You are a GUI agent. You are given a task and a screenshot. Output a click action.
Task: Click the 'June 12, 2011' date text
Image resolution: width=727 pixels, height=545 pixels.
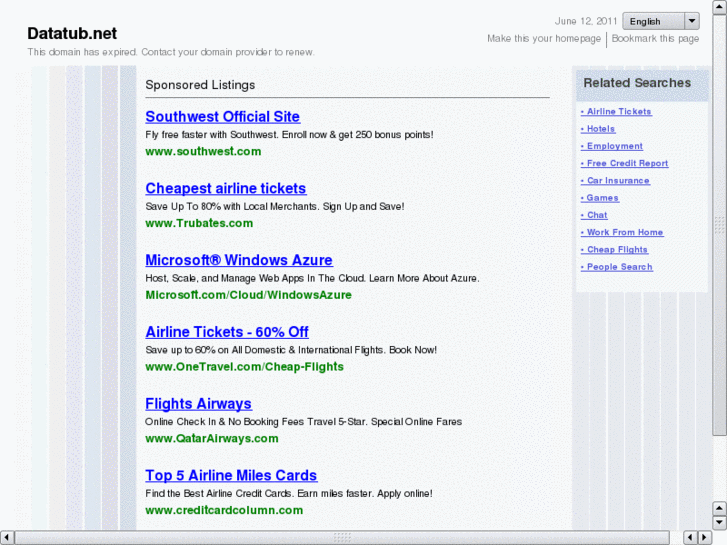(586, 21)
